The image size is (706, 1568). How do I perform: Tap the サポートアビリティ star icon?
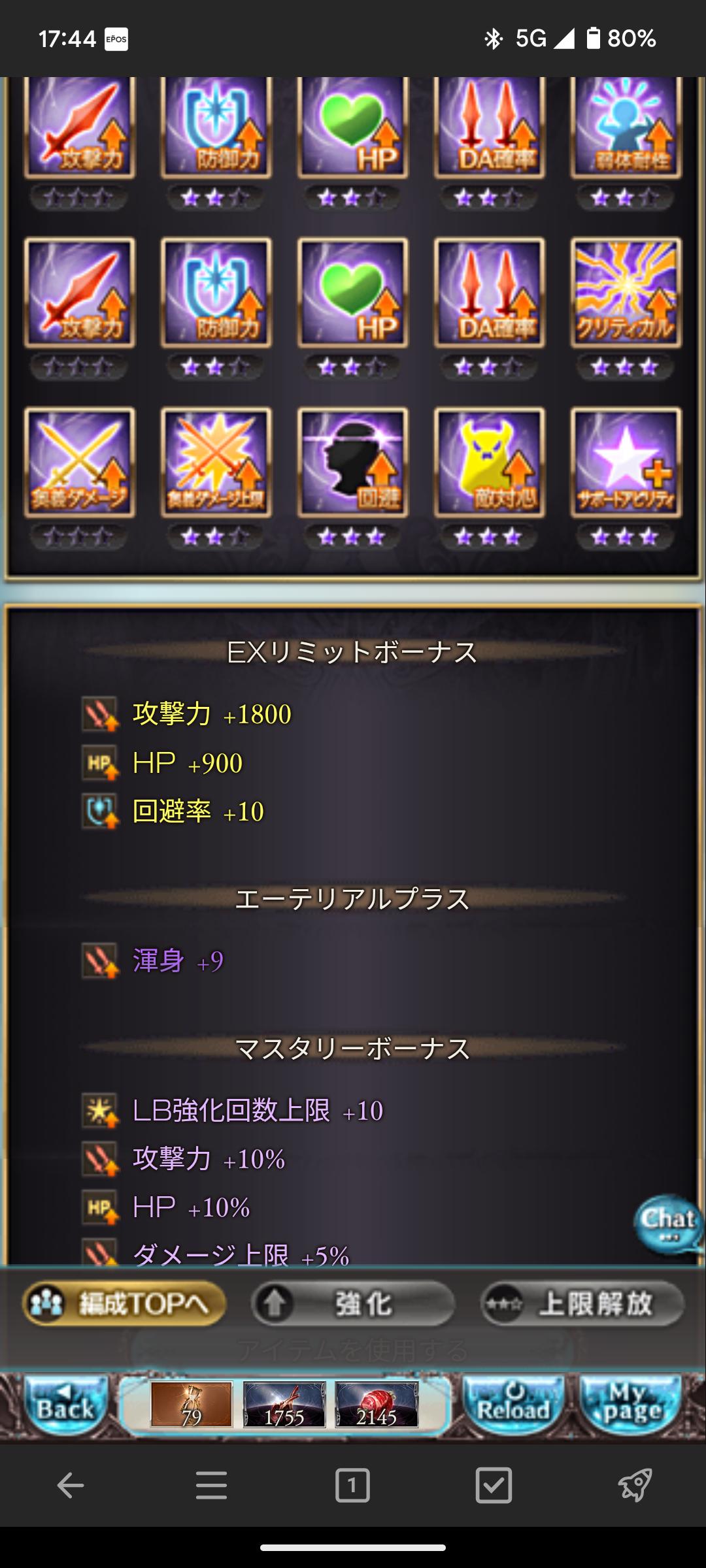coord(626,463)
